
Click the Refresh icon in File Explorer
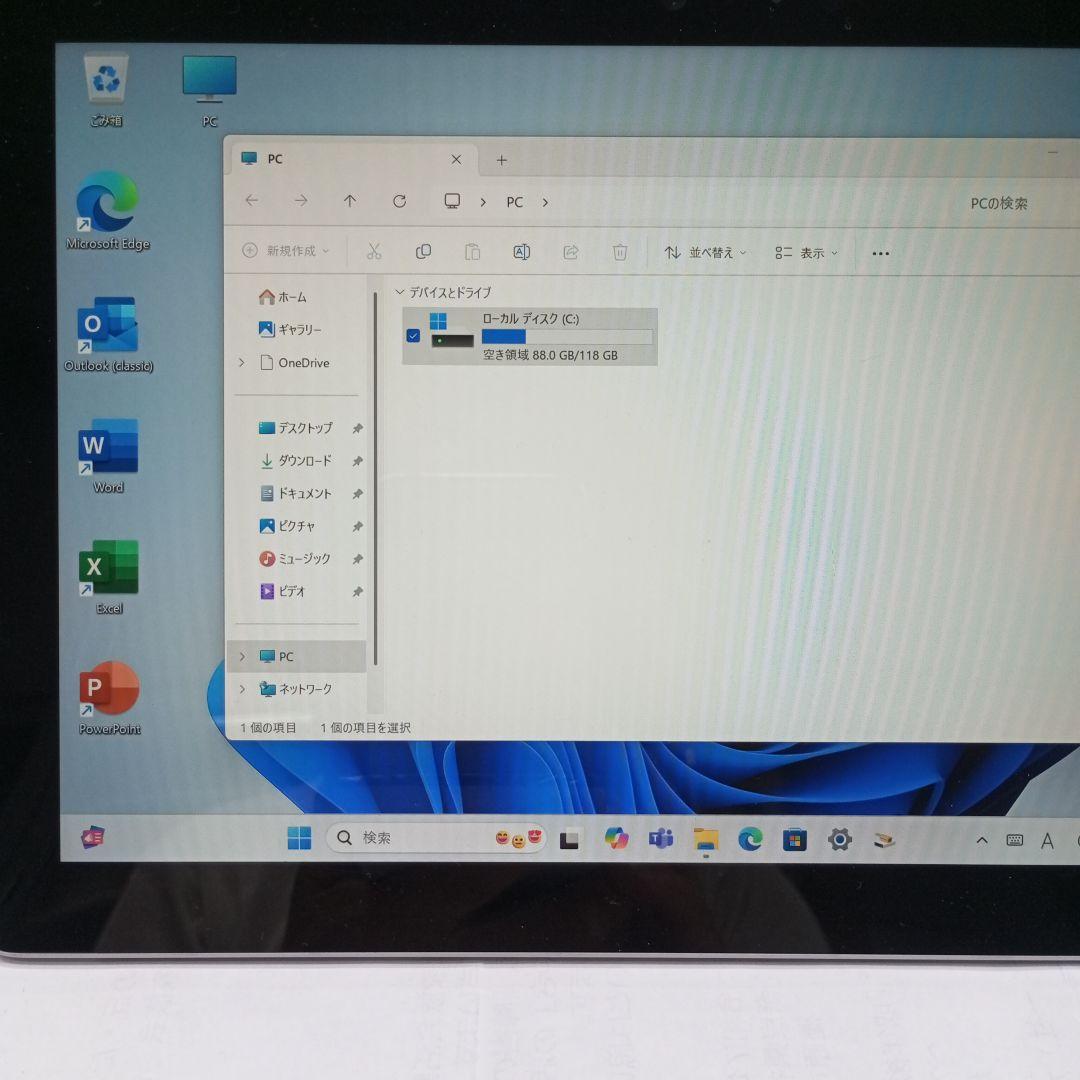point(399,201)
